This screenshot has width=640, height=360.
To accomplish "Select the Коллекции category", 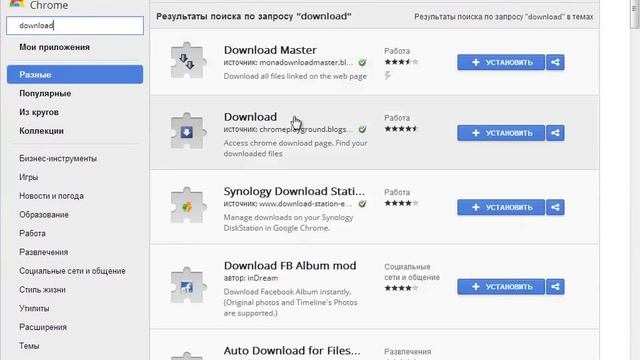I will tap(41, 131).
